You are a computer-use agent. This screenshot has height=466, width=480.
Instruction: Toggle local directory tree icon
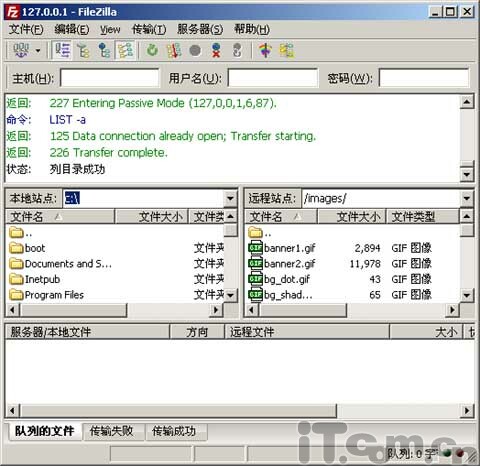click(x=84, y=51)
